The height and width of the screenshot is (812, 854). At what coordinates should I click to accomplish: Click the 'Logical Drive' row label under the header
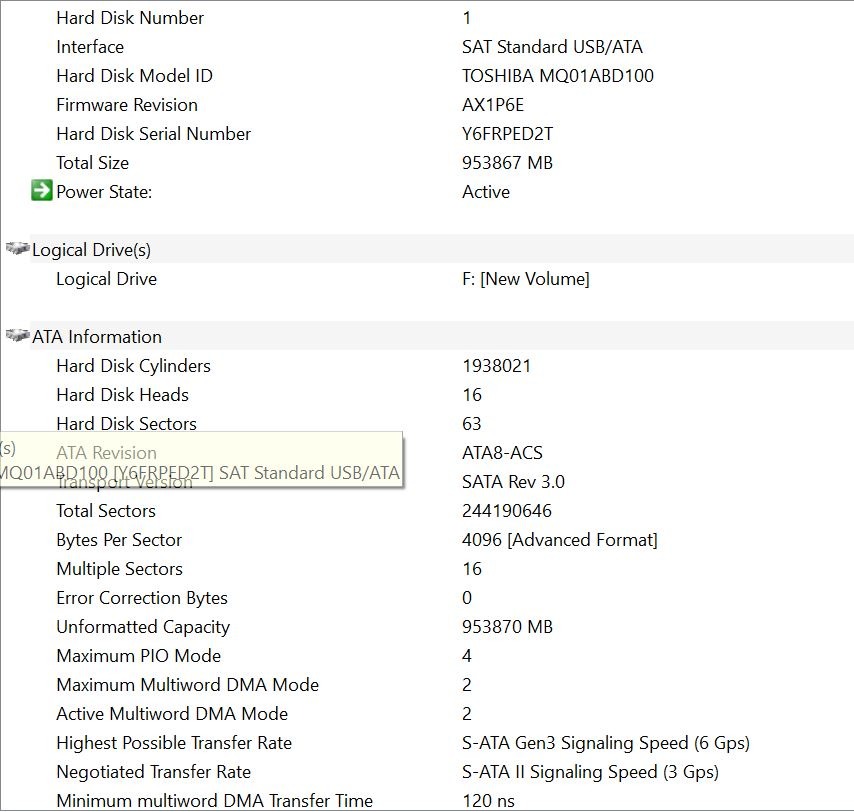[106, 279]
